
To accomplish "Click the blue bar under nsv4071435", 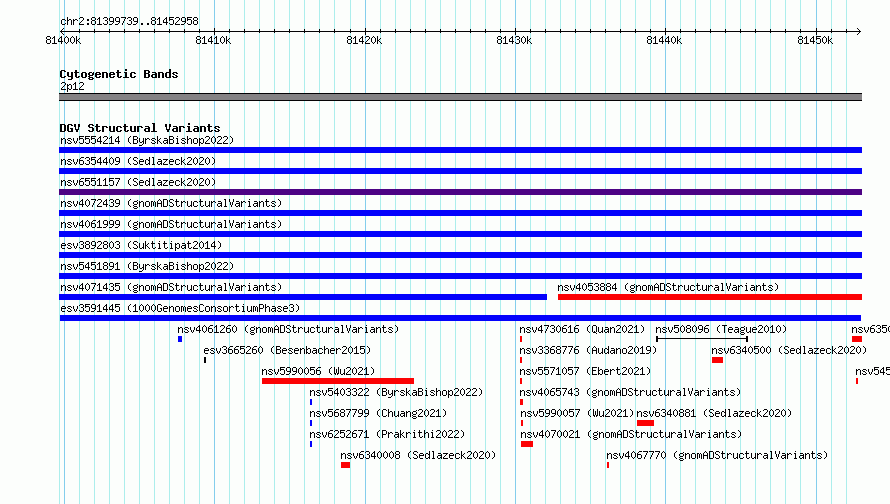I will (303, 297).
